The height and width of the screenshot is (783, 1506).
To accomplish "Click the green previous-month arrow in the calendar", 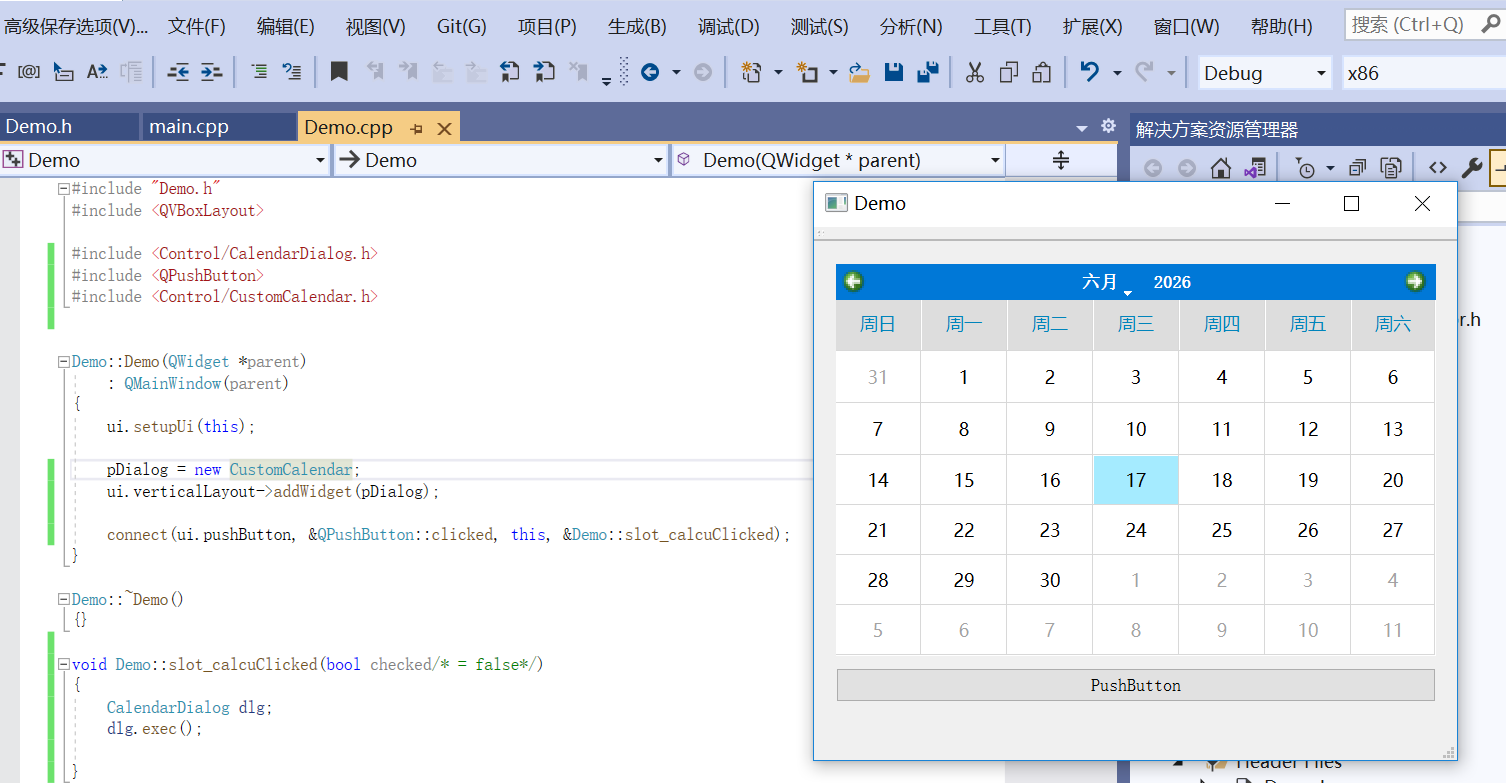I will pos(853,281).
